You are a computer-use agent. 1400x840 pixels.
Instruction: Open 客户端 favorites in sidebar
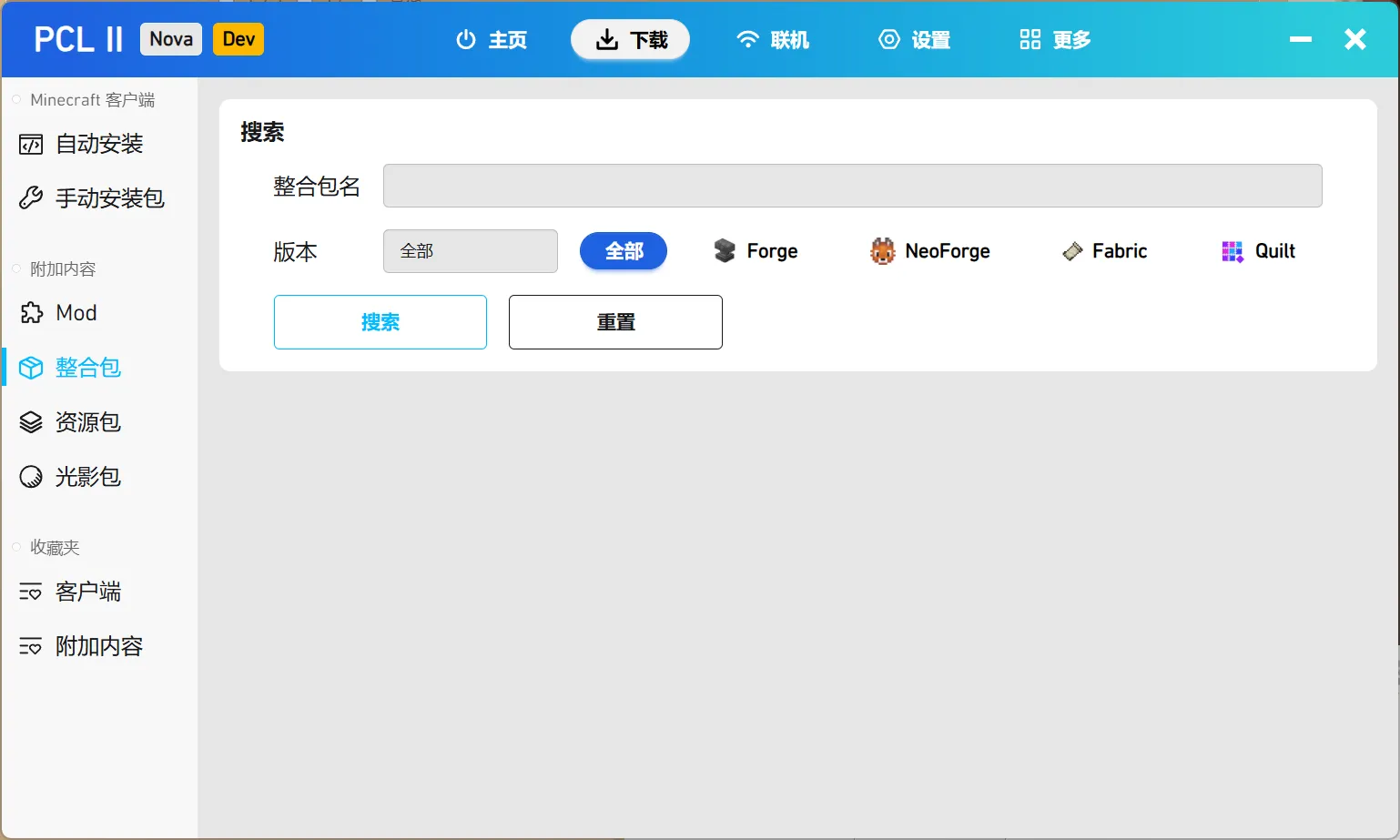click(x=99, y=592)
